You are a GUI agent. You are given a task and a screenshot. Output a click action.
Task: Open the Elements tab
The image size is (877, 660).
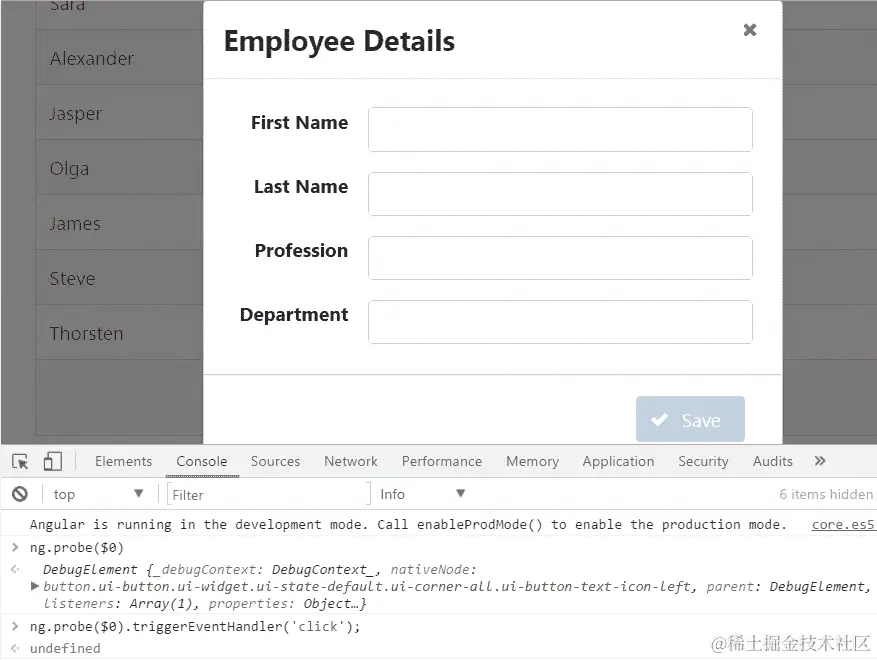click(123, 461)
